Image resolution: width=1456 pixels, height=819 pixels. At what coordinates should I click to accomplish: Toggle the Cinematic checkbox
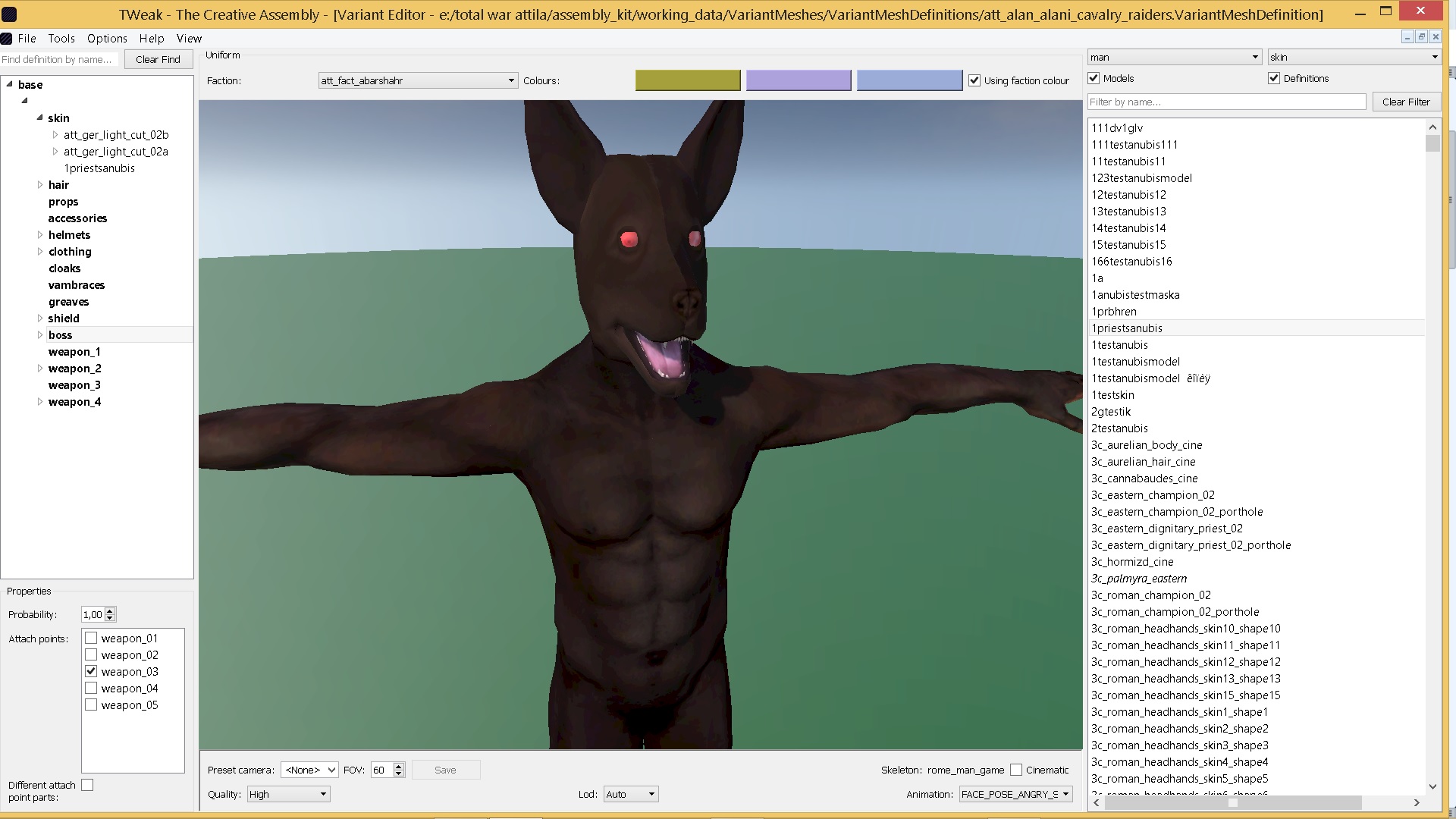1016,770
